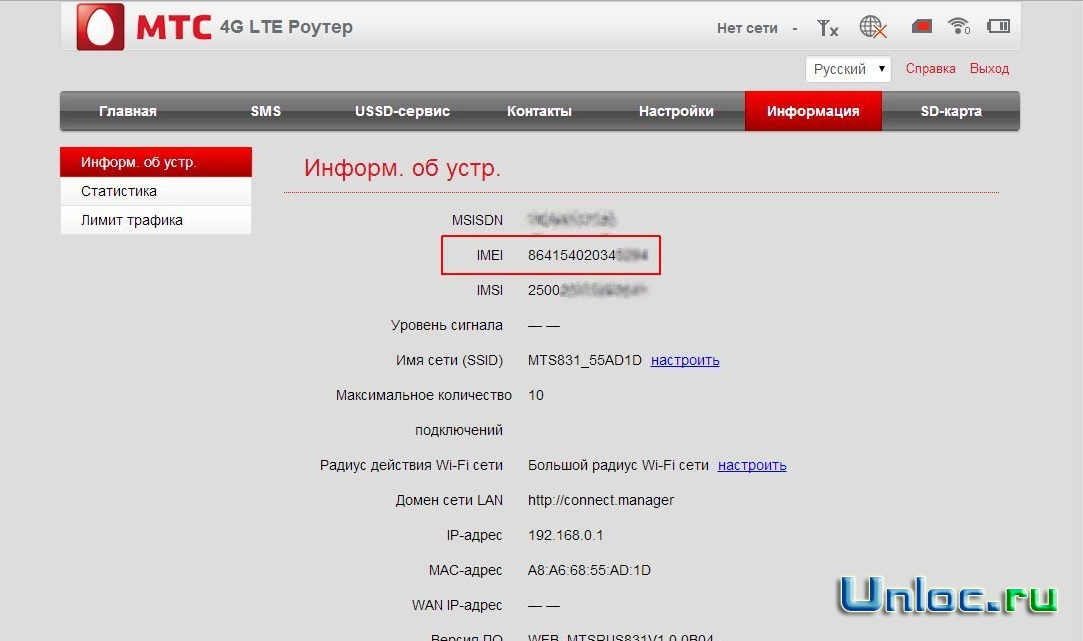Click the max connections value 10
The height and width of the screenshot is (641, 1083).
tap(536, 396)
